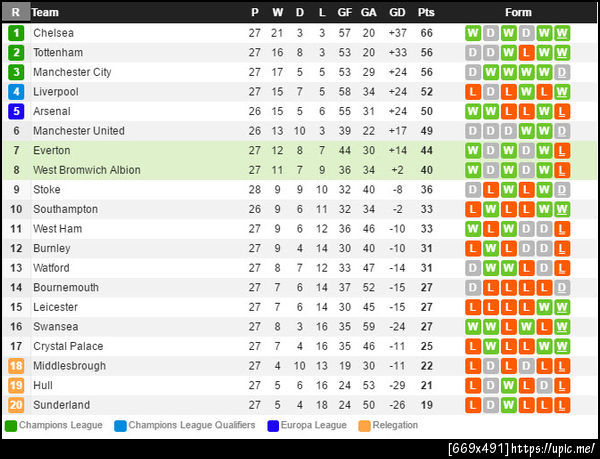Click Hull's orange rank 19 badge
This screenshot has height=459, width=600.
coord(16,385)
